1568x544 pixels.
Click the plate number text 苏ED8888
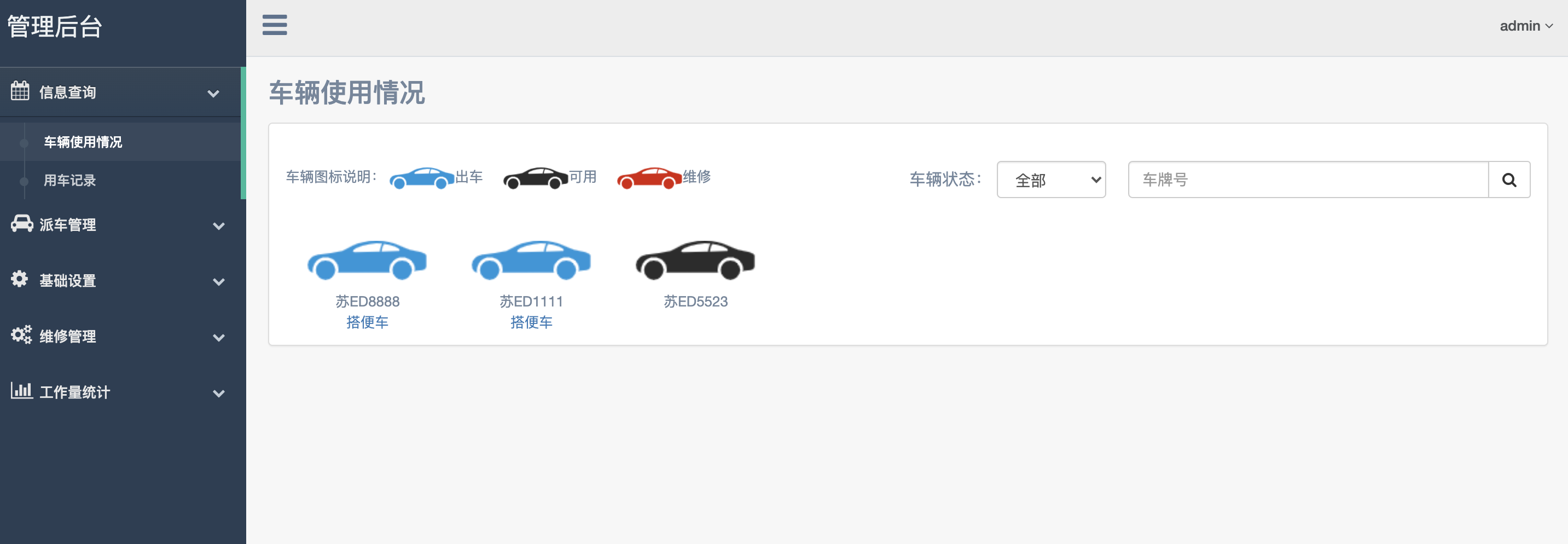pyautogui.click(x=367, y=302)
